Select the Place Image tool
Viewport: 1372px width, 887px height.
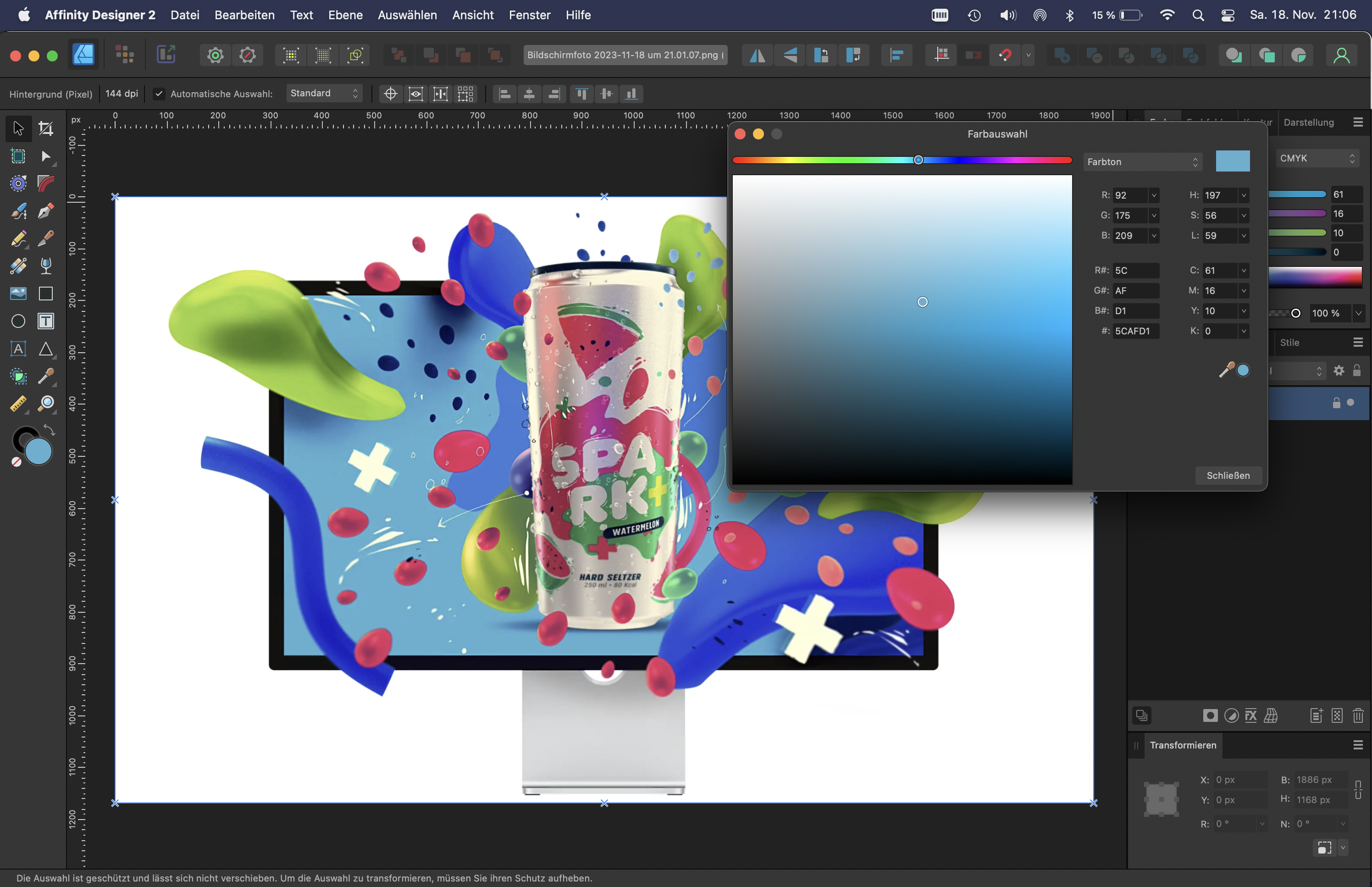pyautogui.click(x=18, y=293)
